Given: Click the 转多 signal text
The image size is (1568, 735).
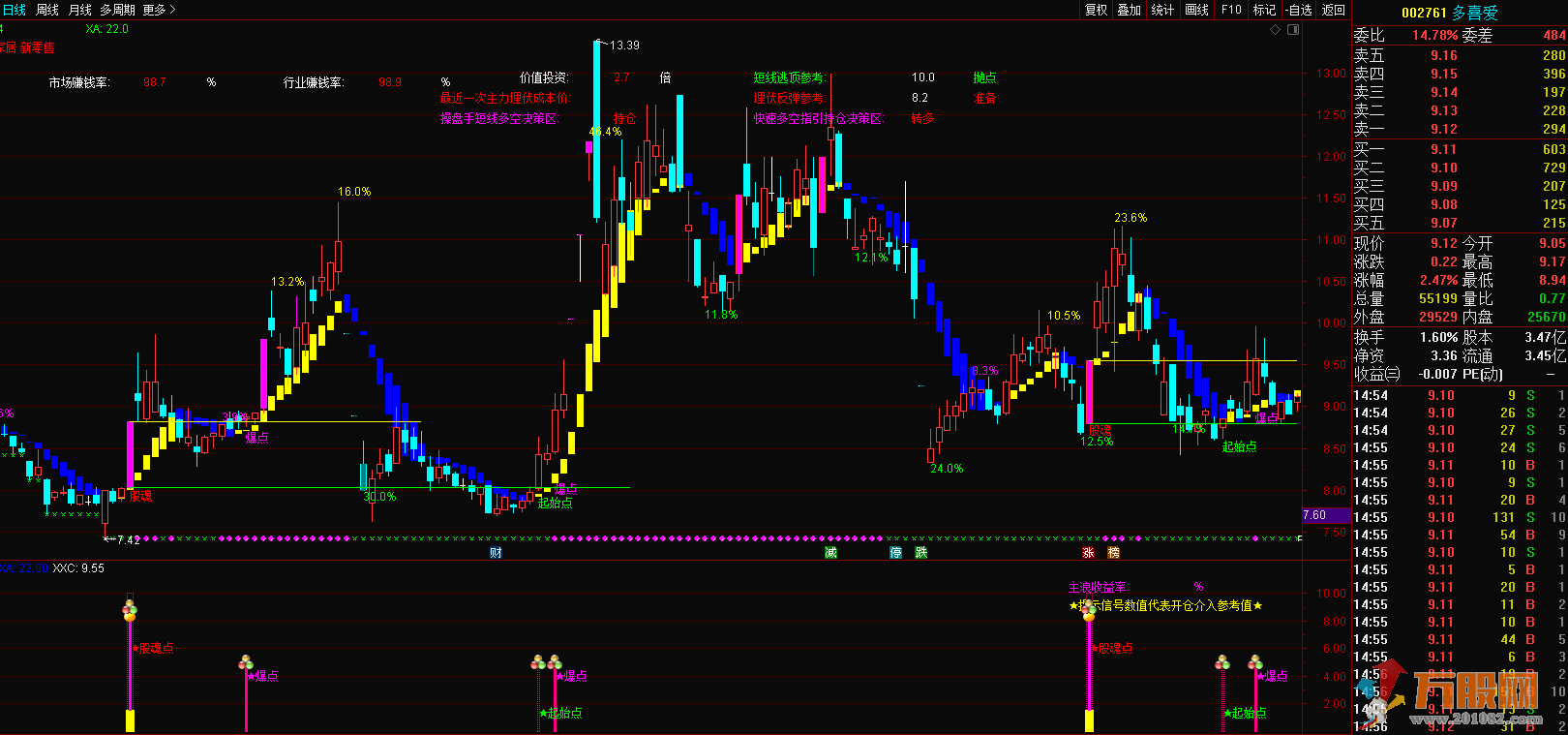Looking at the screenshot, I should 922,118.
